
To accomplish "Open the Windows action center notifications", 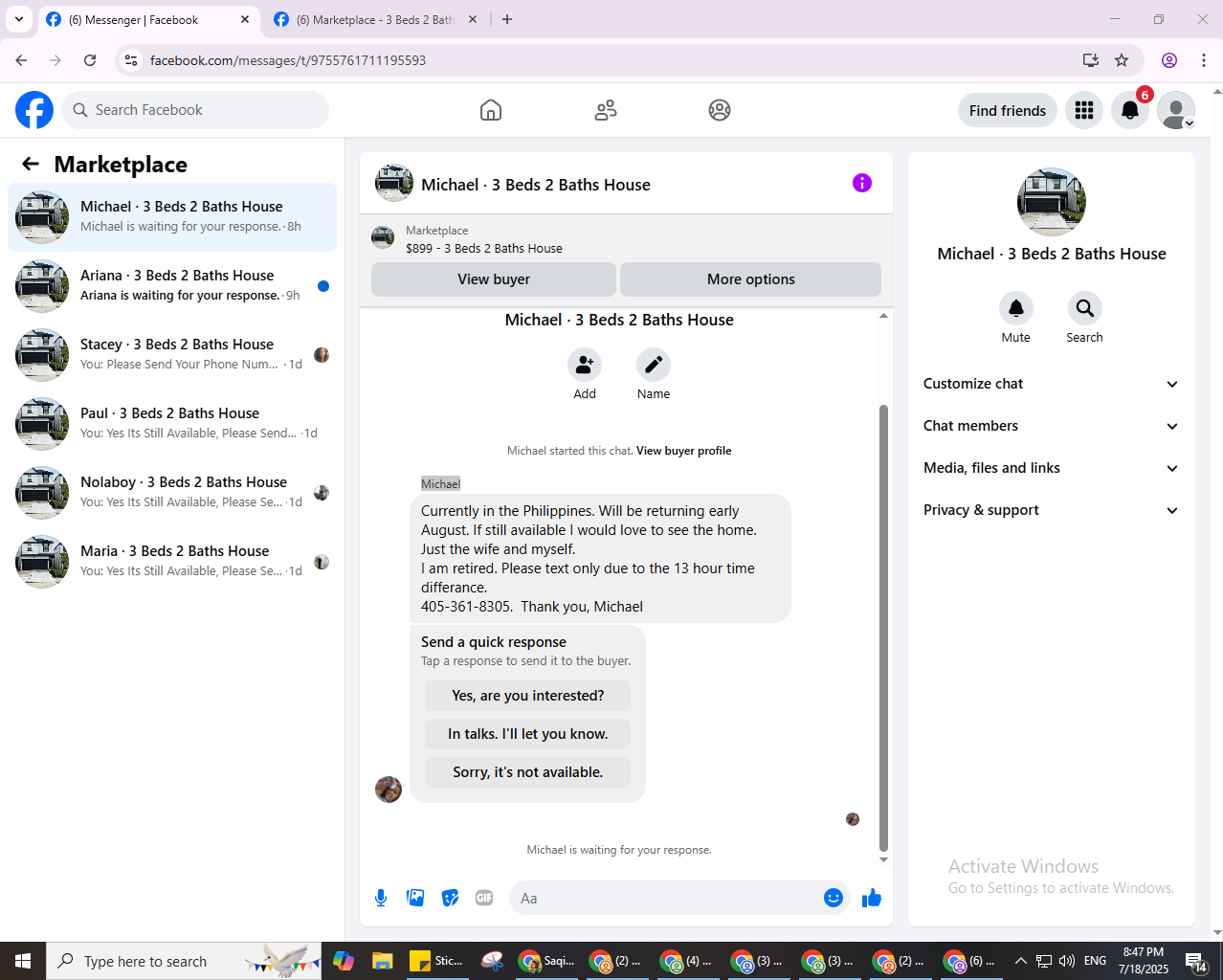I will 1195,961.
